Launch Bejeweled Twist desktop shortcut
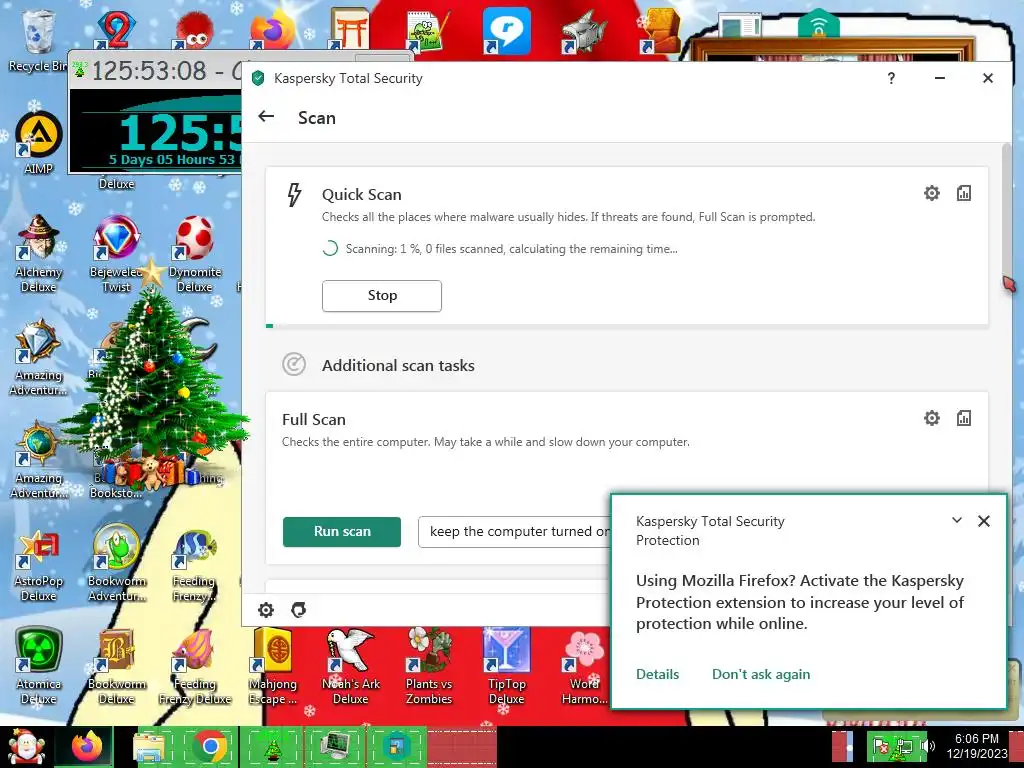 [116, 253]
